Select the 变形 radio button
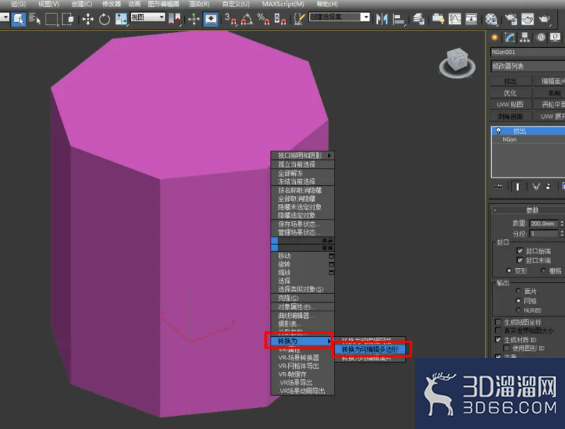Viewport: 565px width, 429px height. (x=509, y=270)
